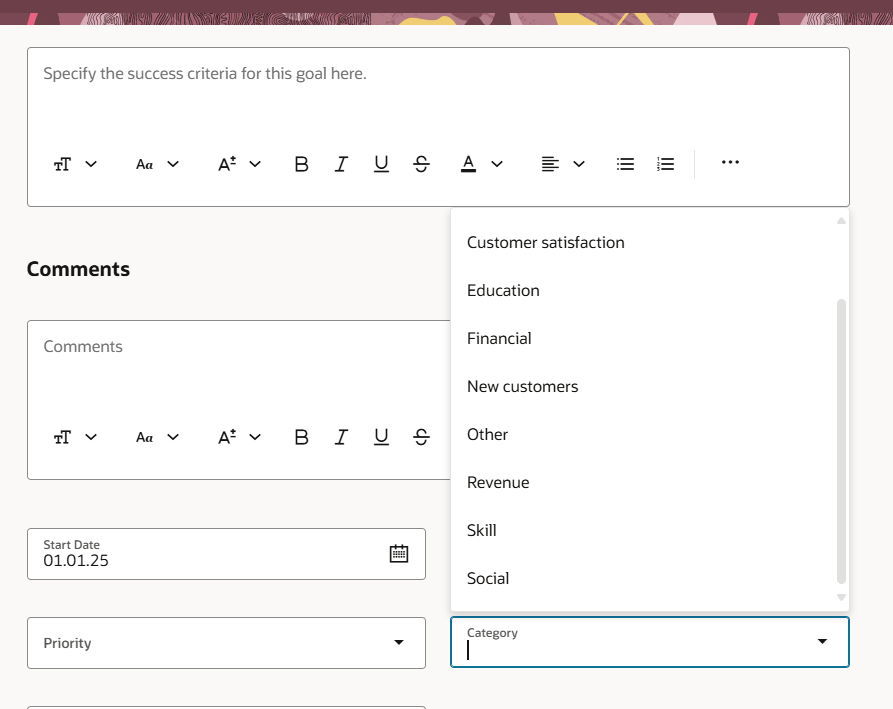The image size is (893, 709).
Task: Click text style icon in Comments editor
Action: (62, 437)
